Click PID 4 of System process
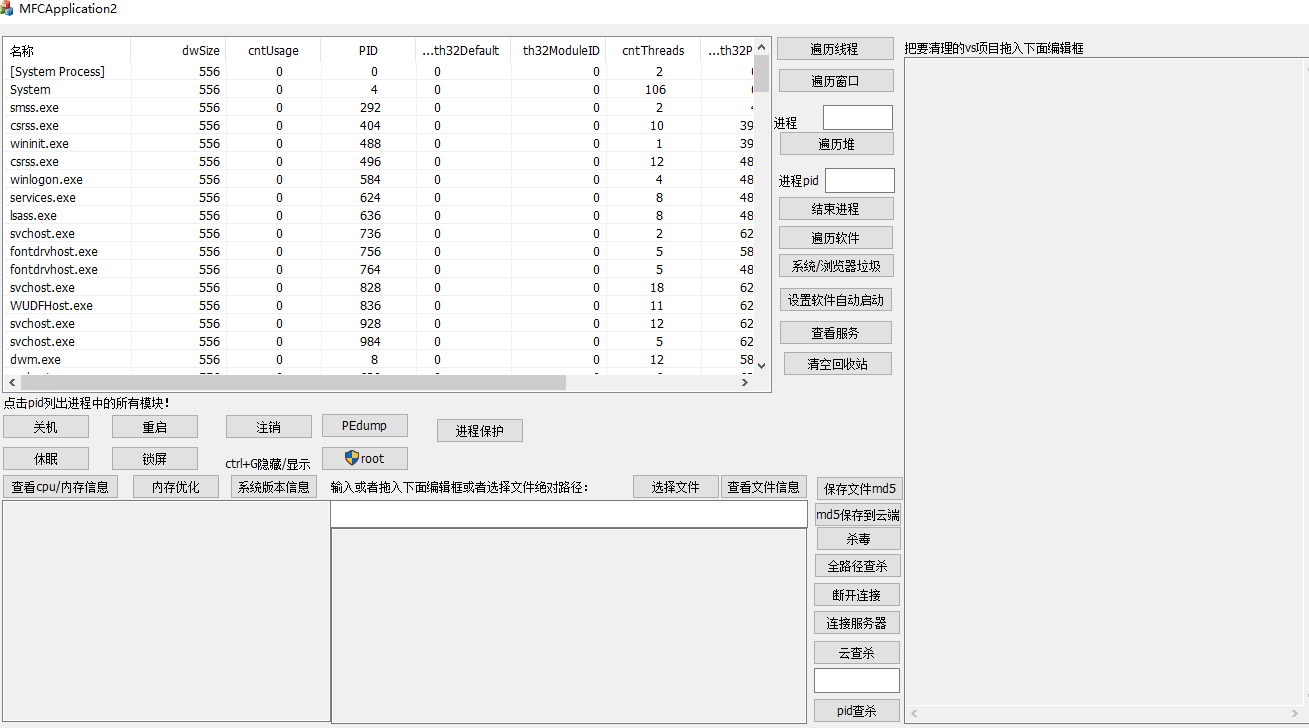The height and width of the screenshot is (728, 1309). [x=374, y=89]
